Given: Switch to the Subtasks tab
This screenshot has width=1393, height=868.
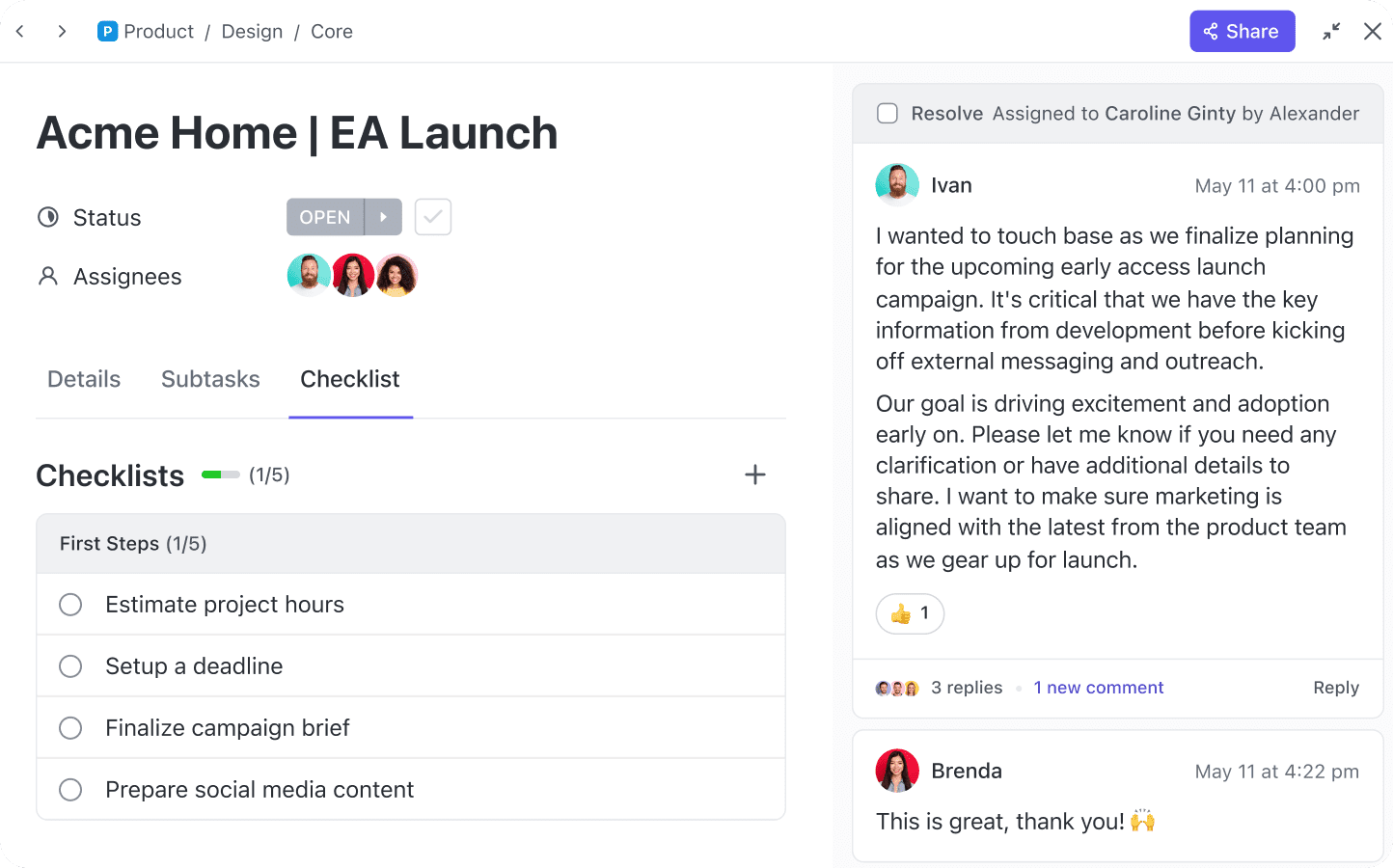Looking at the screenshot, I should (210, 379).
